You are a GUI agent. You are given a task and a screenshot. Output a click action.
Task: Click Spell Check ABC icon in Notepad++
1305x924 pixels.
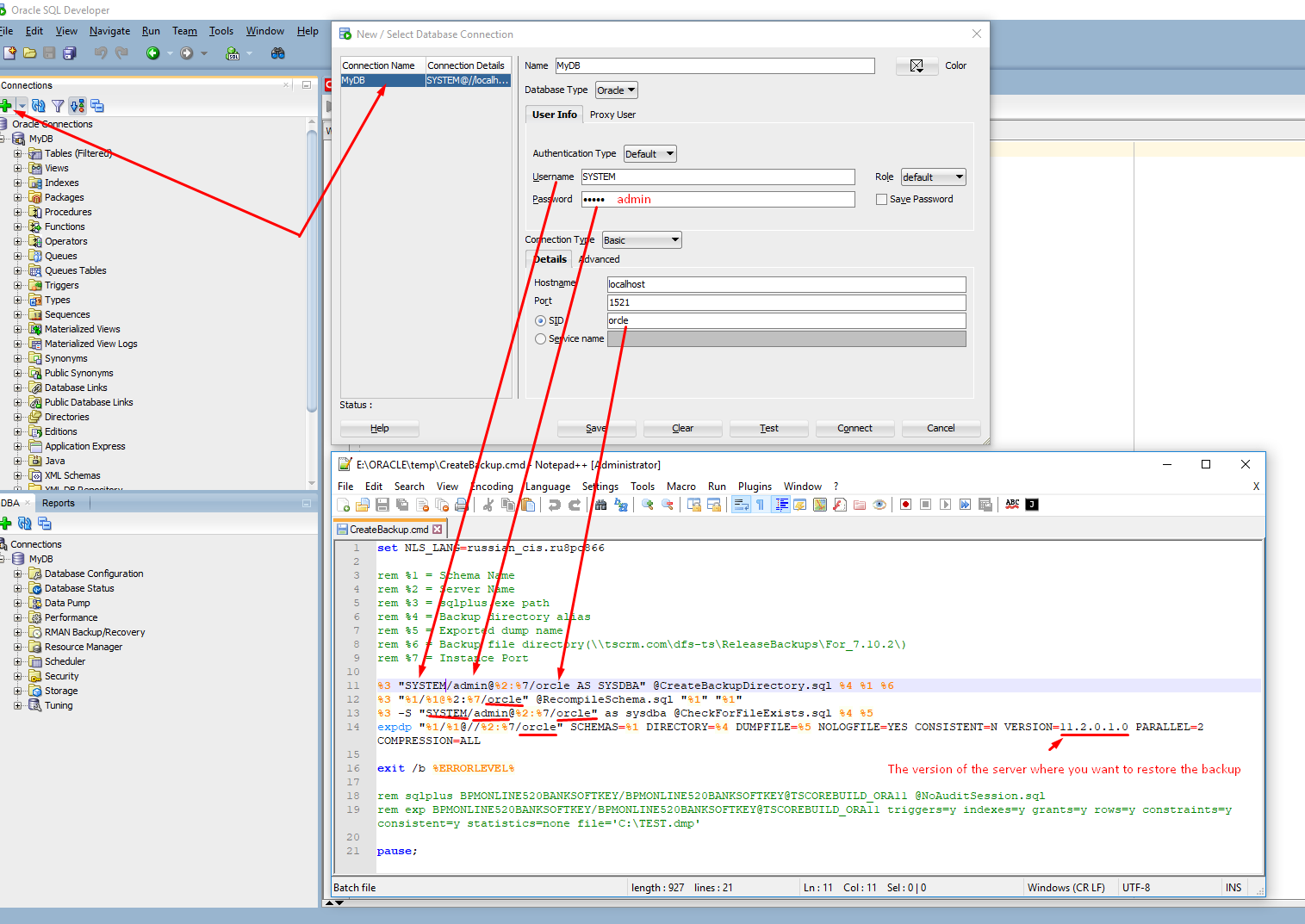click(1012, 505)
